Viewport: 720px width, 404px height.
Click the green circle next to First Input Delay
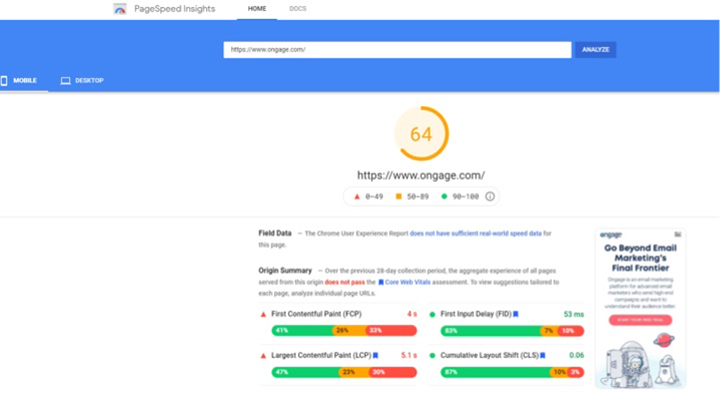(x=433, y=314)
